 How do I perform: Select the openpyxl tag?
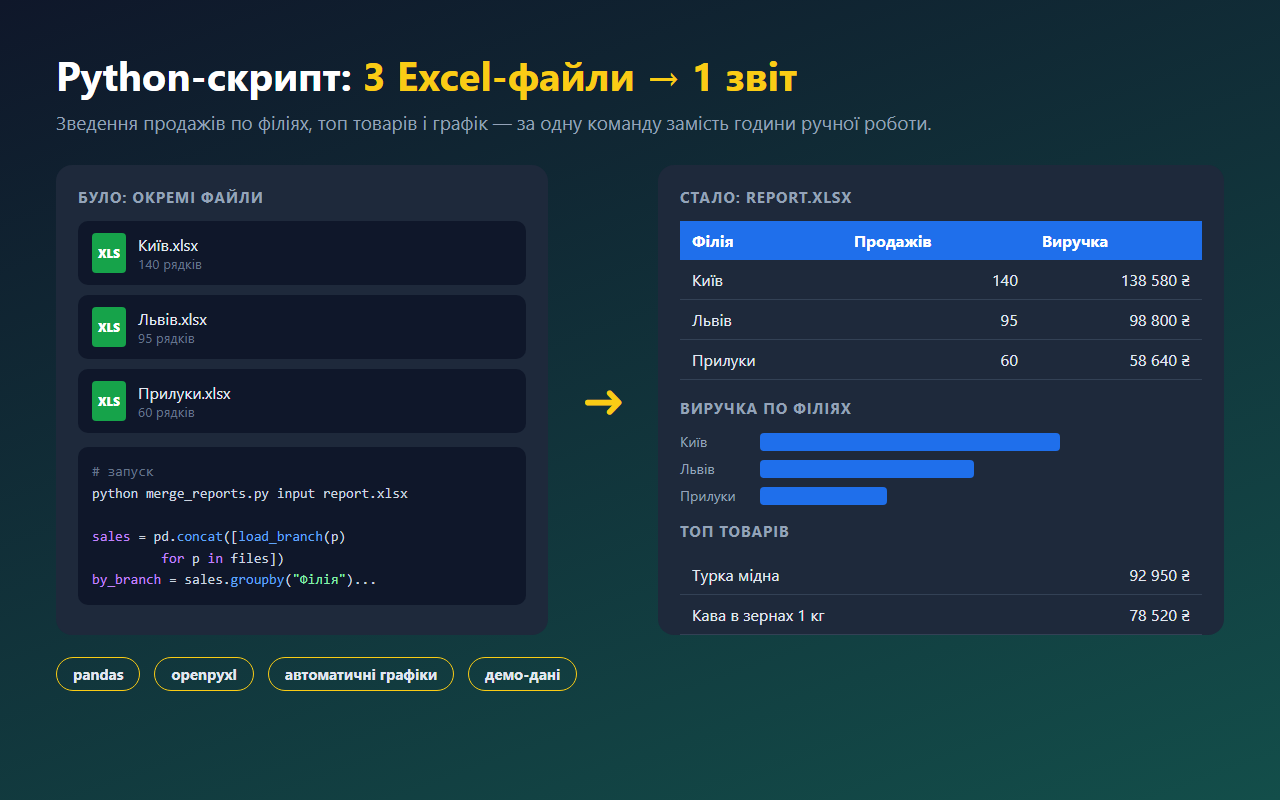coord(204,675)
